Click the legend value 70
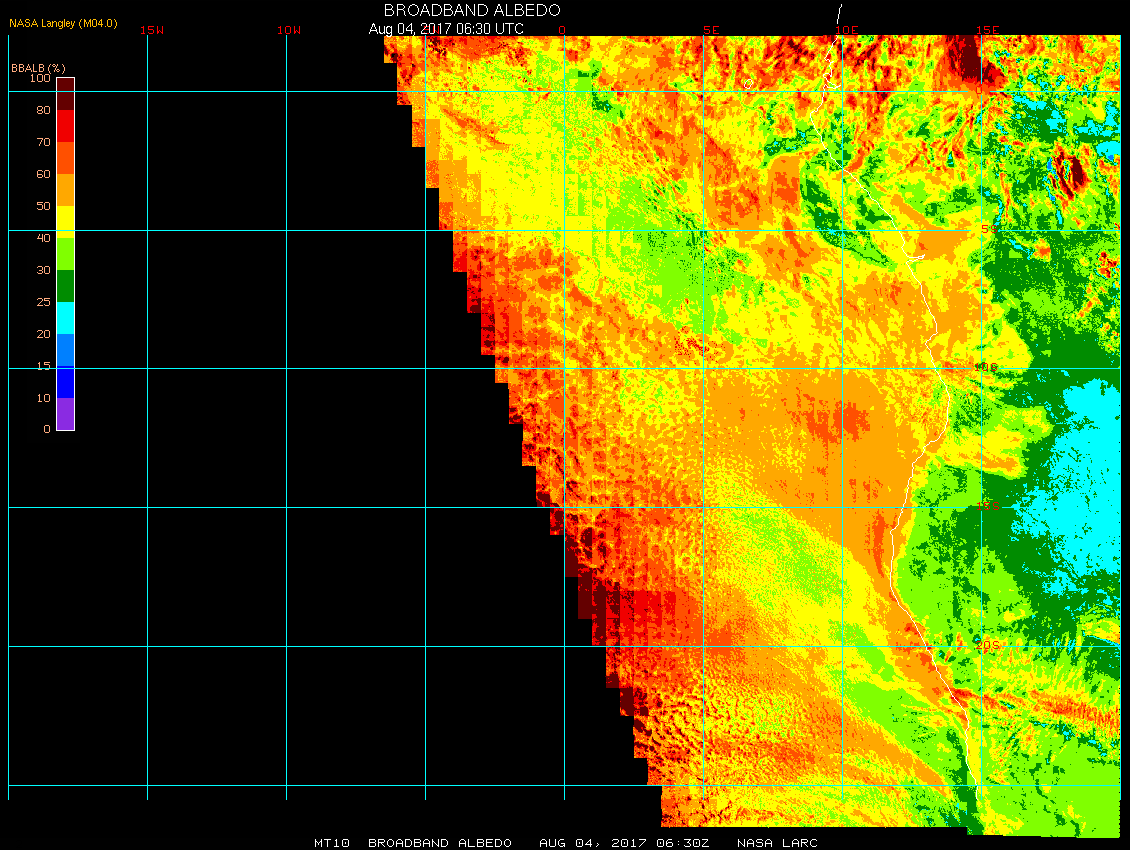This screenshot has height=850, width=1130. [43, 142]
